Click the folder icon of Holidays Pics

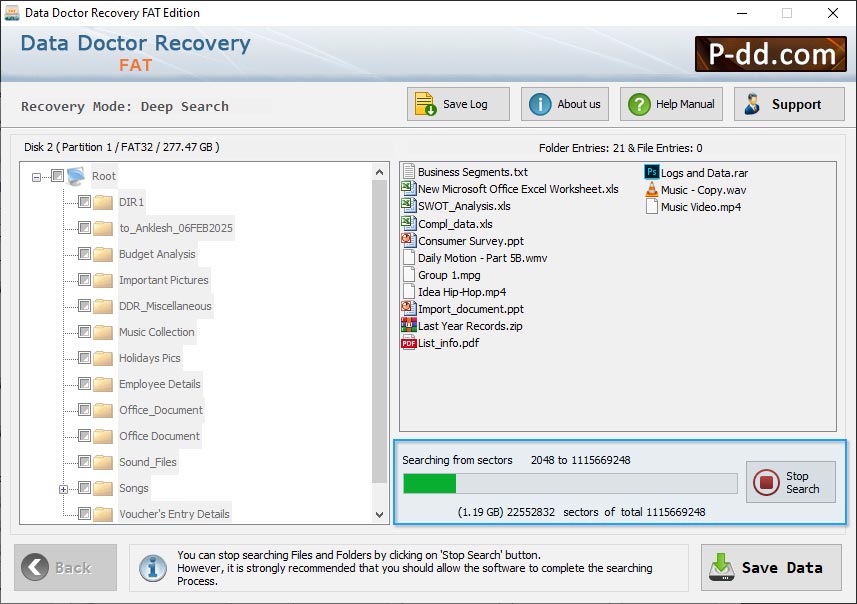pyautogui.click(x=103, y=358)
